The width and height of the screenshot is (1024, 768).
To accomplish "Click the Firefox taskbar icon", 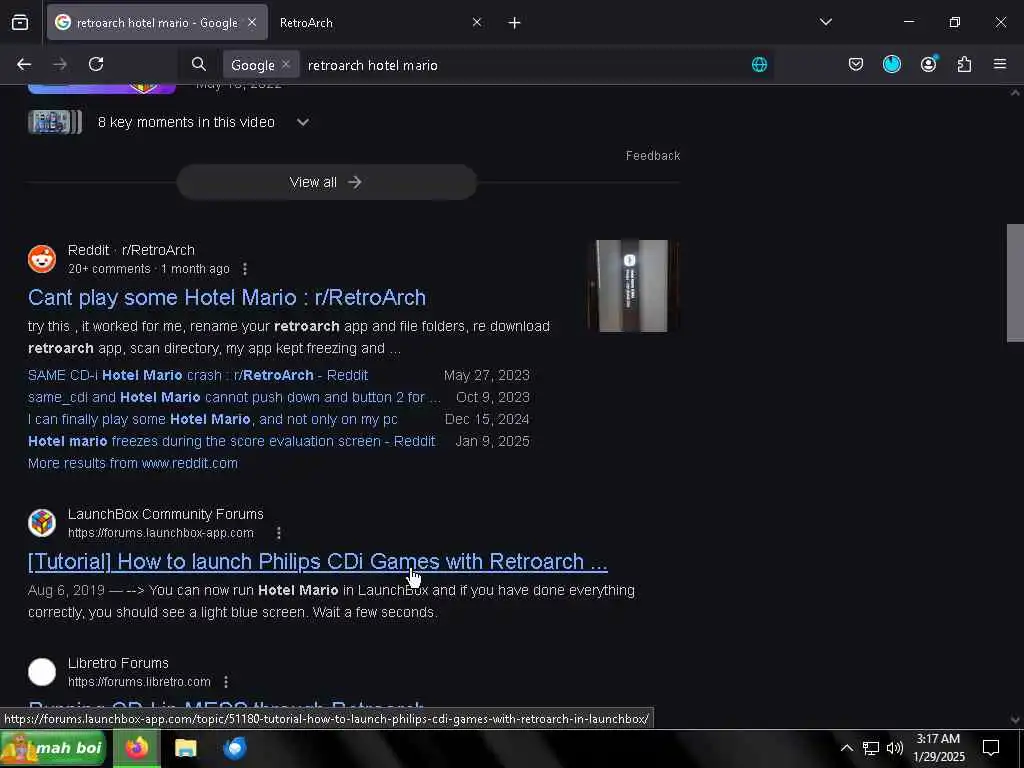I will (x=137, y=748).
